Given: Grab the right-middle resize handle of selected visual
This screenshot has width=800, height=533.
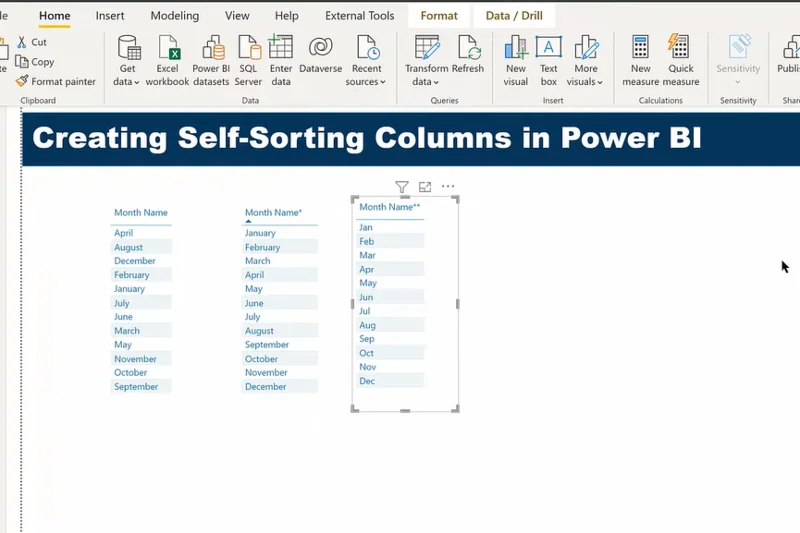Looking at the screenshot, I should pyautogui.click(x=458, y=304).
